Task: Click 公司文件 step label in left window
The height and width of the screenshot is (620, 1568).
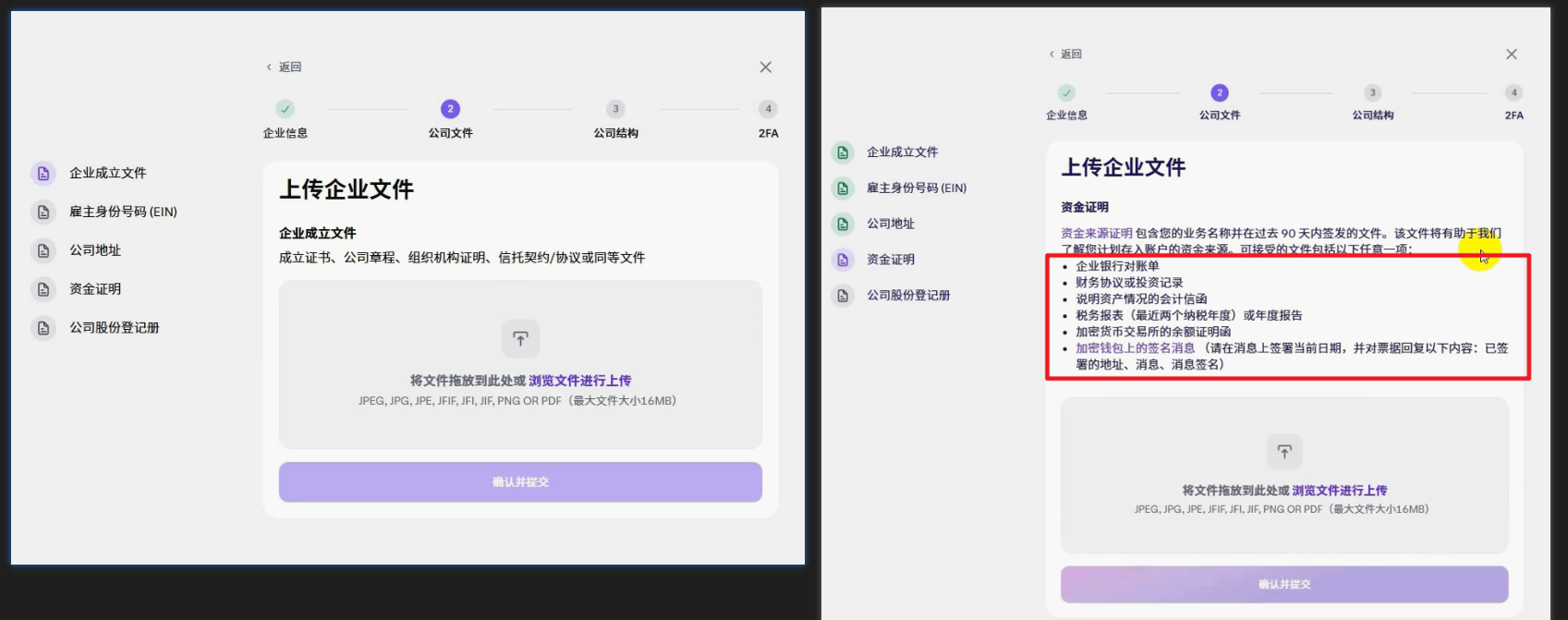Action: tap(451, 133)
